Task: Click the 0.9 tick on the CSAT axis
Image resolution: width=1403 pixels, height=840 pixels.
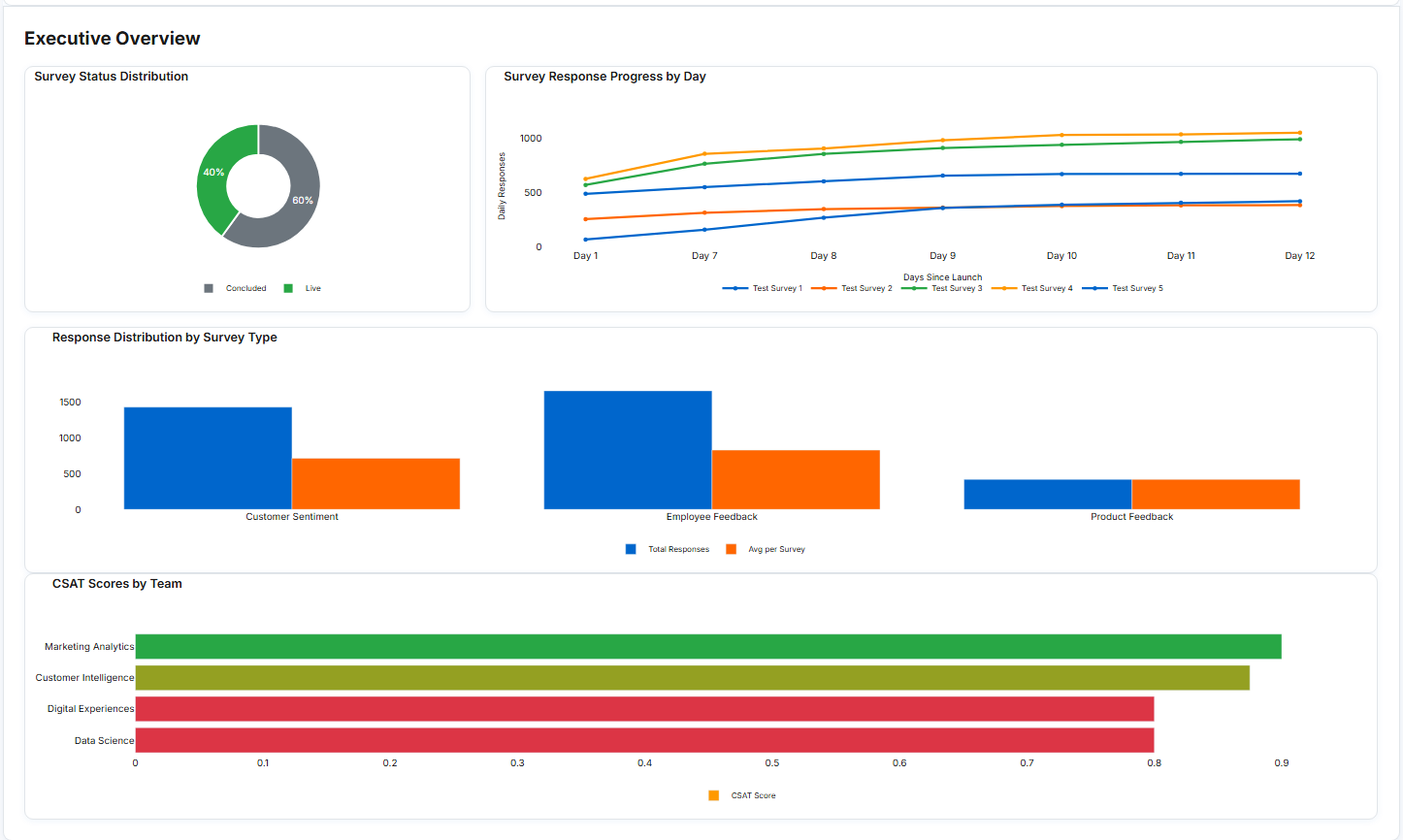Action: coord(1282,763)
